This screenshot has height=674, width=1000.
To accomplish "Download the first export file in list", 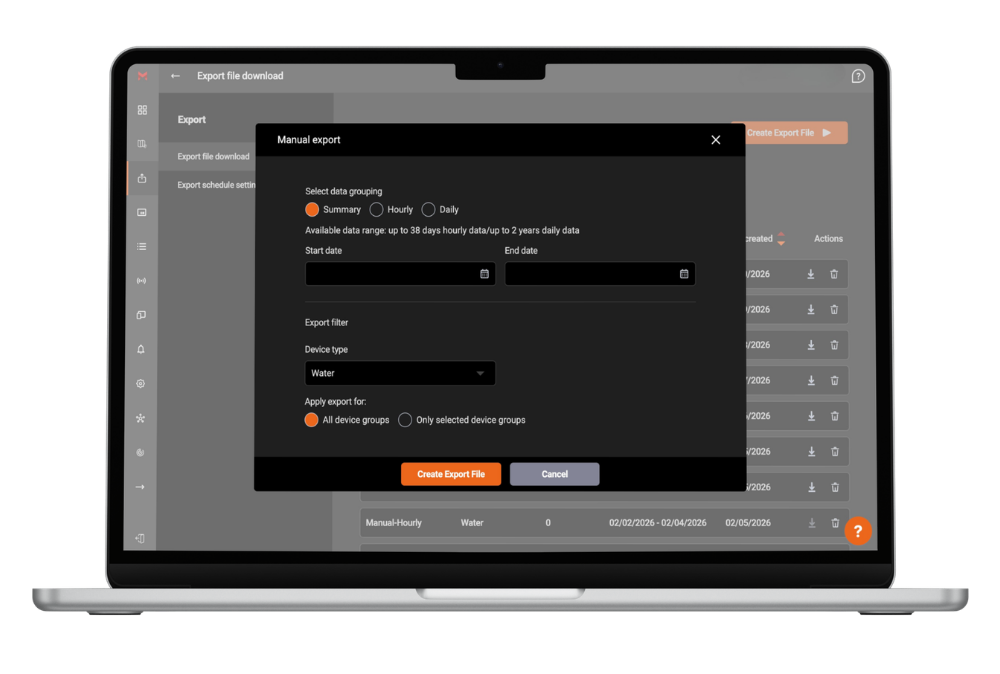I will click(811, 274).
